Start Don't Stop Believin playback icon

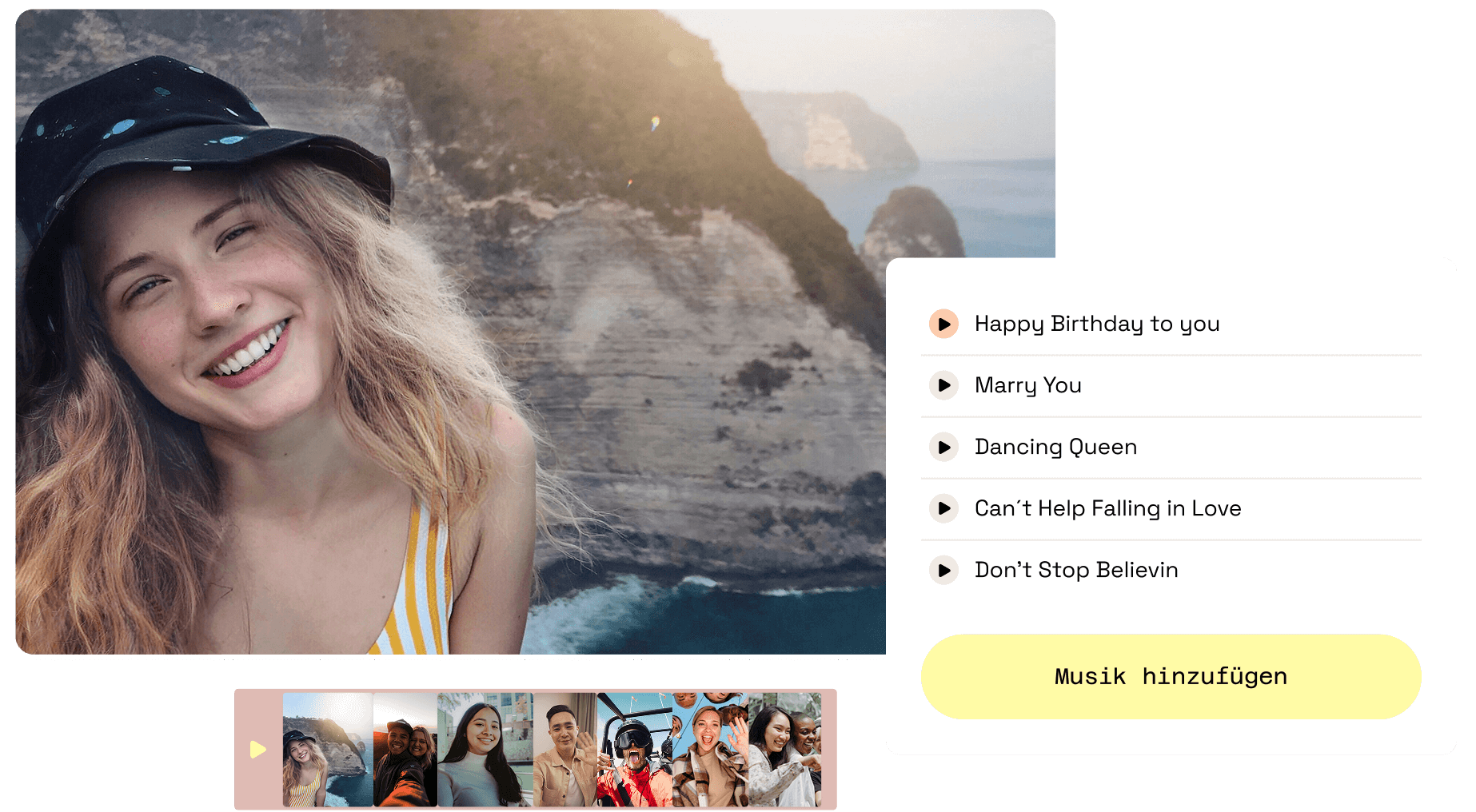[x=943, y=570]
